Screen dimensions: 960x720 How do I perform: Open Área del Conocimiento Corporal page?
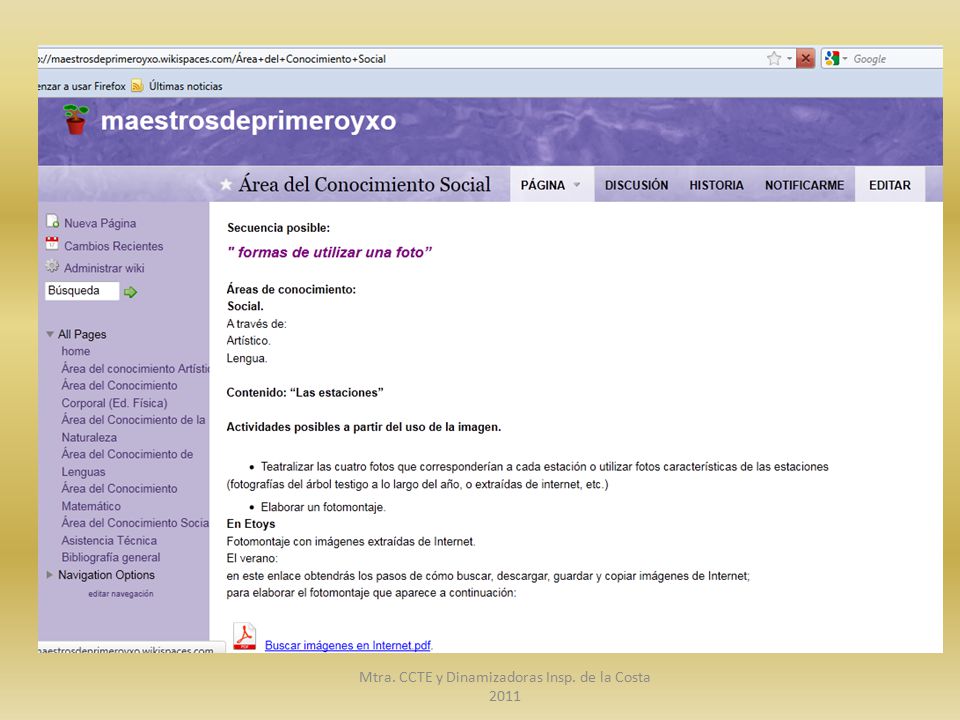[x=119, y=394]
